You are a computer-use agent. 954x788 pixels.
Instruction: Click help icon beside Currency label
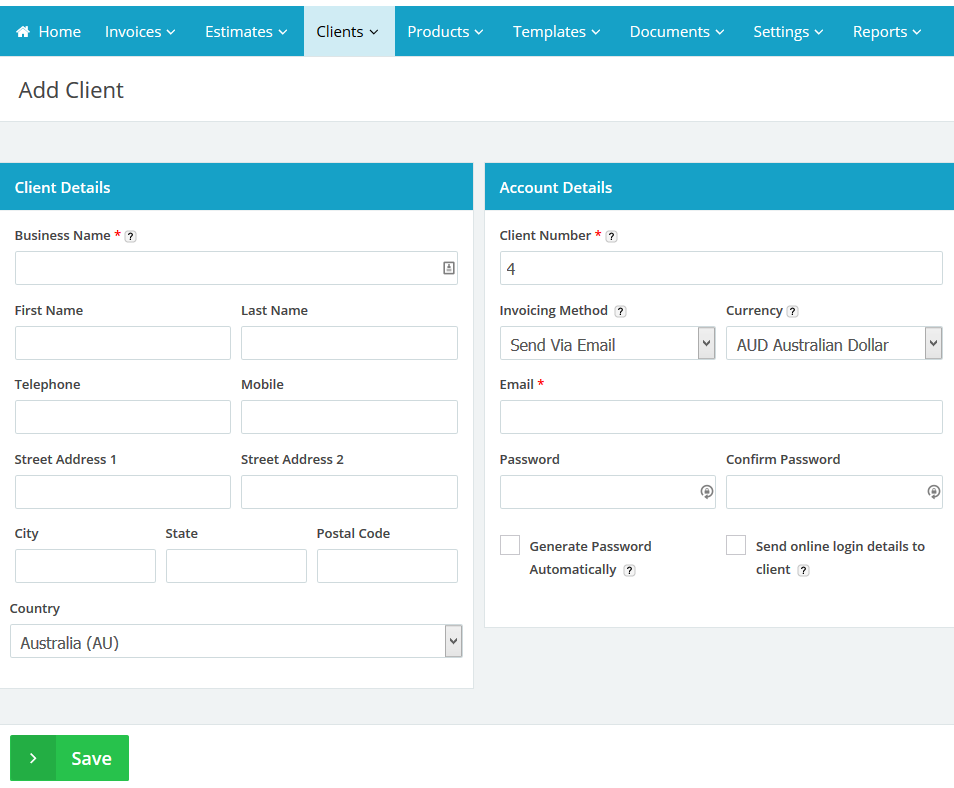pos(792,312)
